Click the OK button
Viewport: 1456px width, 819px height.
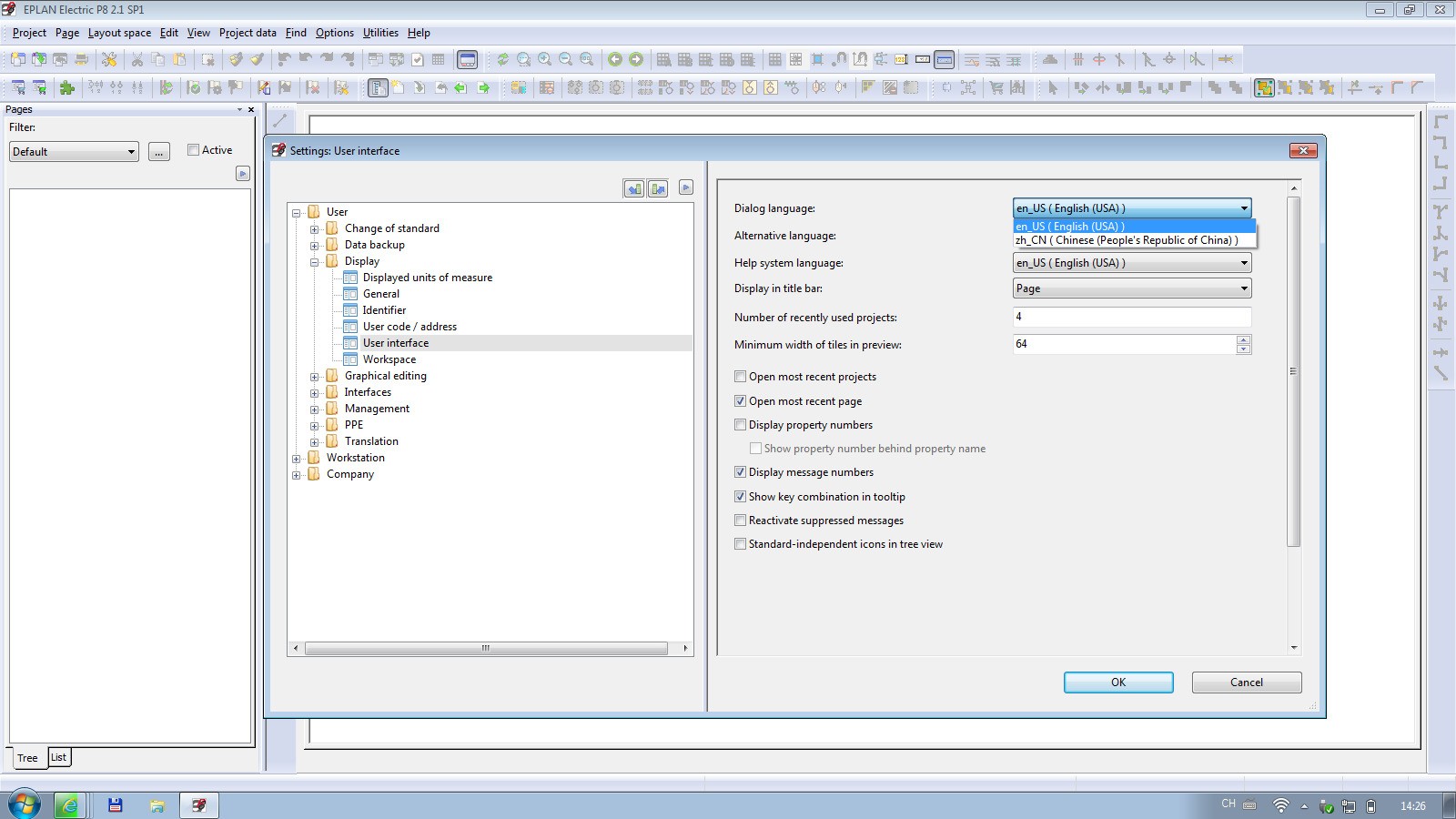coord(1118,682)
